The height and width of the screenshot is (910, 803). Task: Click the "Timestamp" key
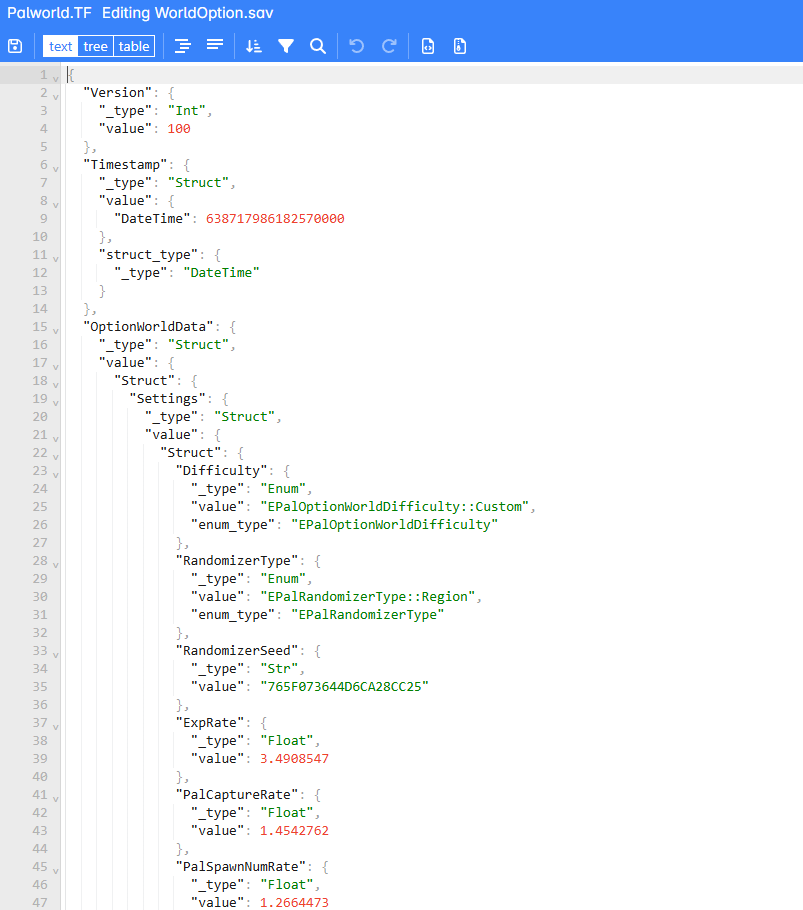pyautogui.click(x=125, y=165)
